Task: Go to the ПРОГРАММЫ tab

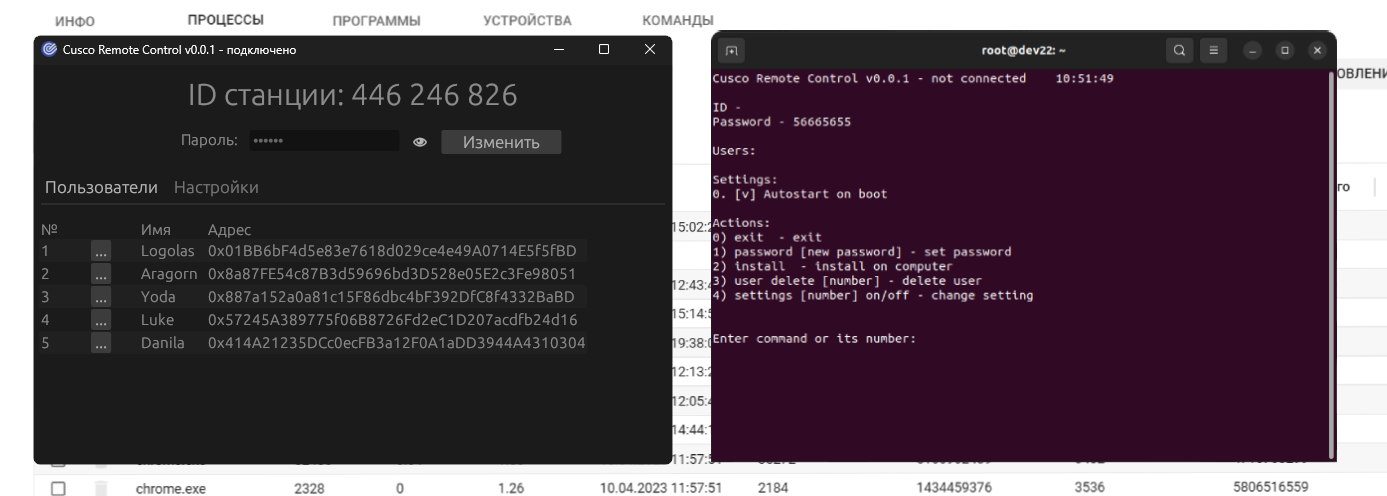Action: tap(376, 21)
